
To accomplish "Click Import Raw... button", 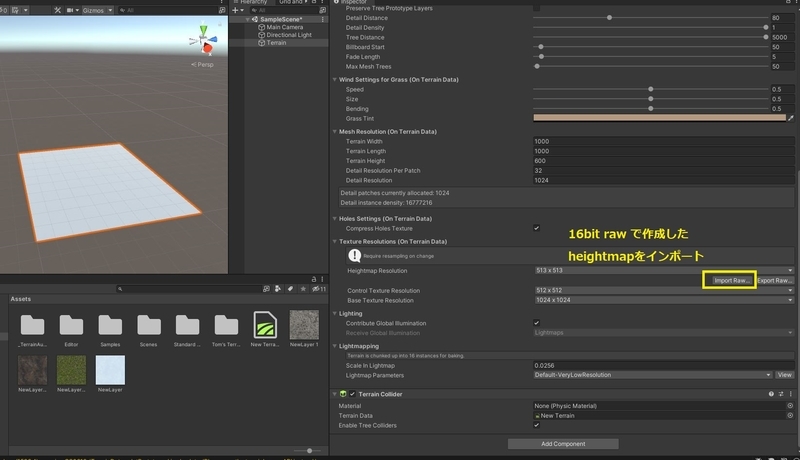I will pyautogui.click(x=730, y=280).
